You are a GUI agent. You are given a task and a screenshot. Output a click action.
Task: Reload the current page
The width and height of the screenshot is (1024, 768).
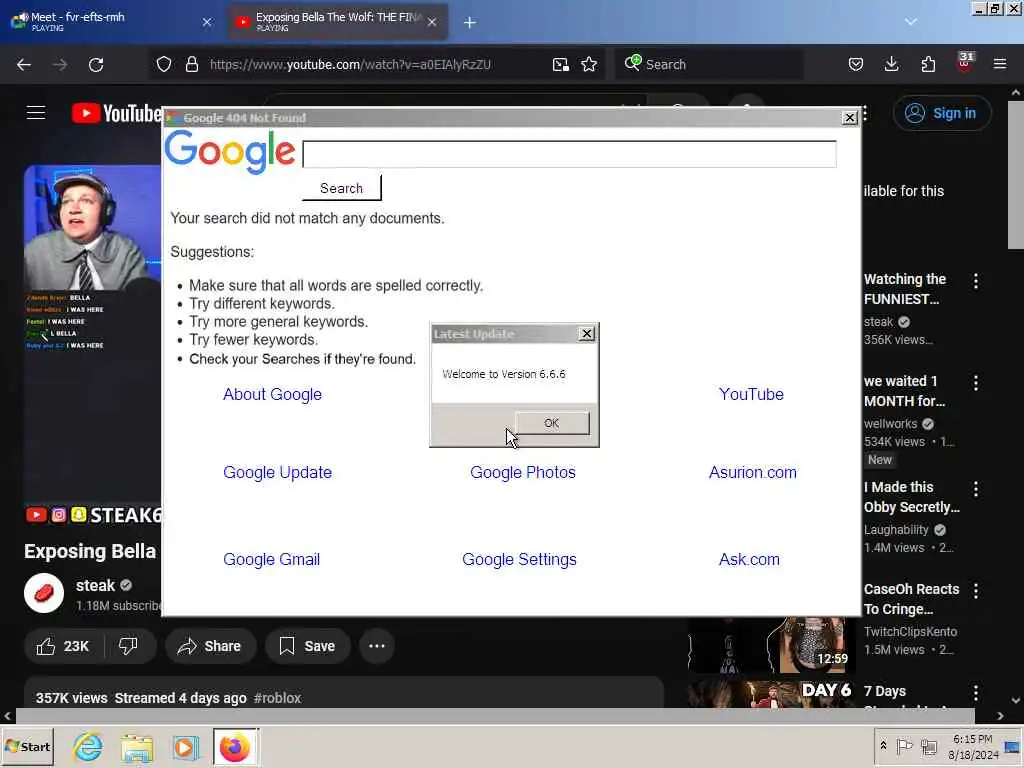pos(96,64)
